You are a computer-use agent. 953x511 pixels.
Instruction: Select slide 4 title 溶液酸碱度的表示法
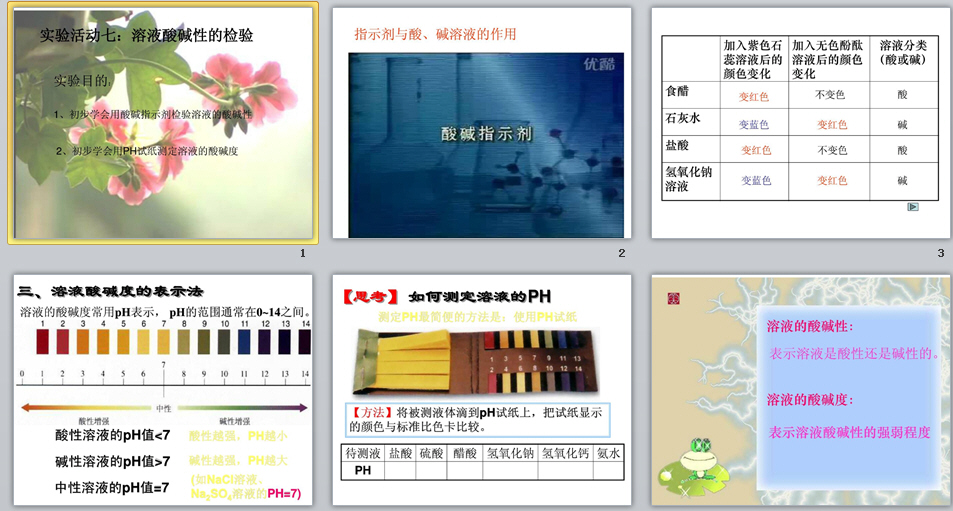[x=110, y=292]
